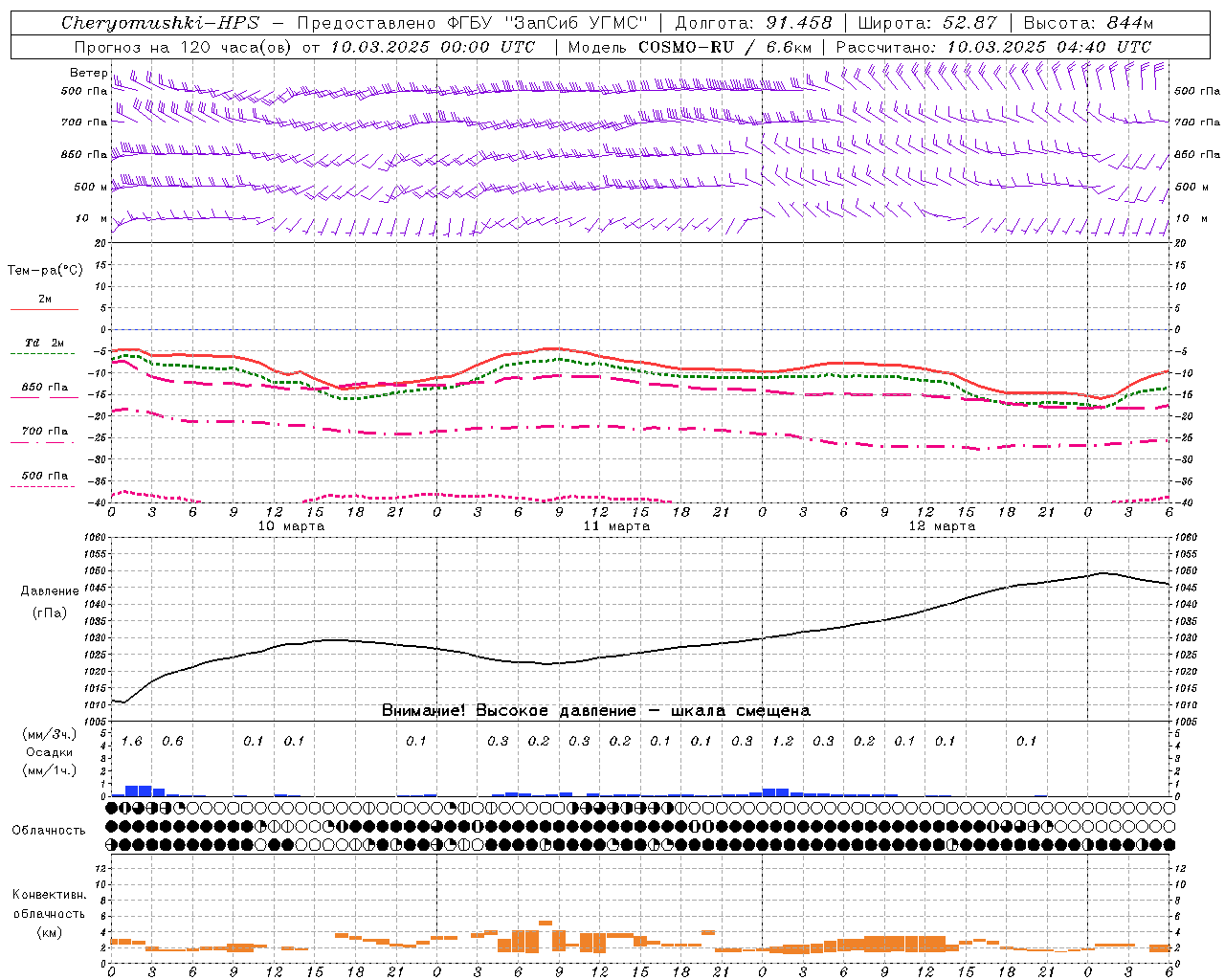The height and width of the screenshot is (980, 1225).
Task: Click the station name Cheryomushki-HPS in the header
Action: coord(160,23)
